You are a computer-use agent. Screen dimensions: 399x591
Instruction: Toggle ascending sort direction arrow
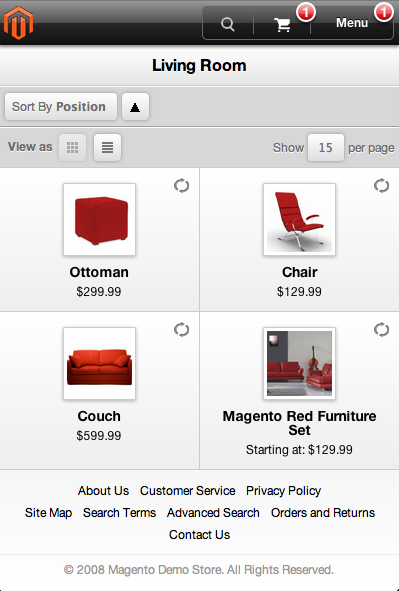click(135, 107)
